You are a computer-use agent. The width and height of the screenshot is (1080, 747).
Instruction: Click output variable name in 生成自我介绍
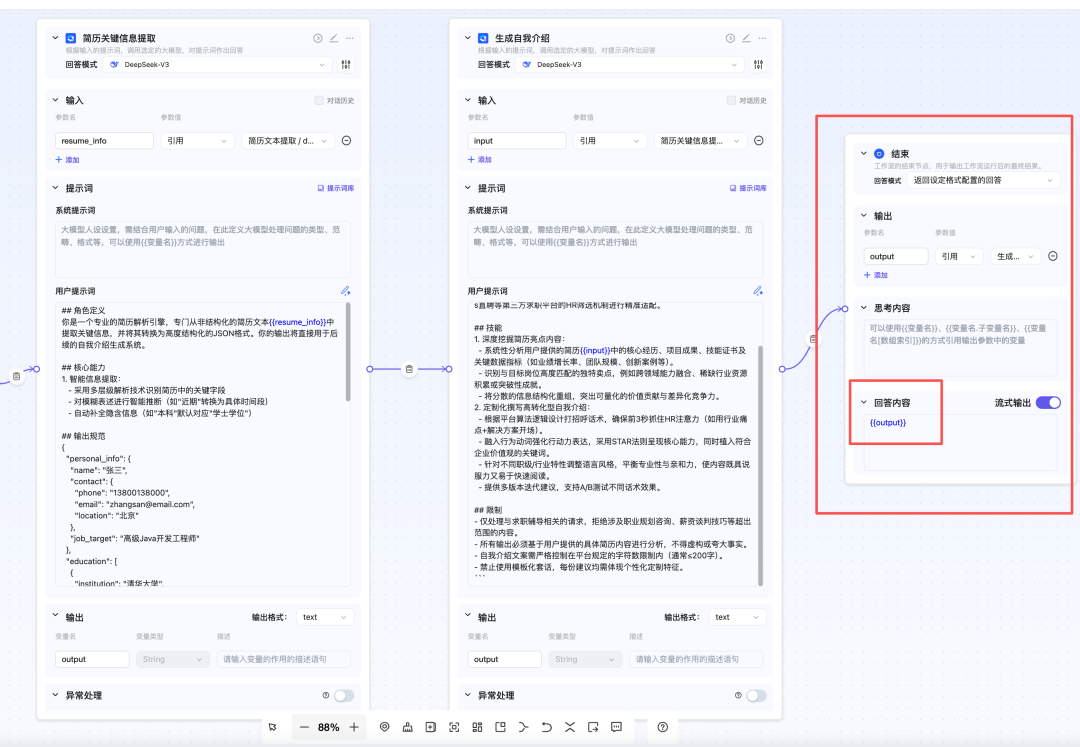tap(504, 659)
